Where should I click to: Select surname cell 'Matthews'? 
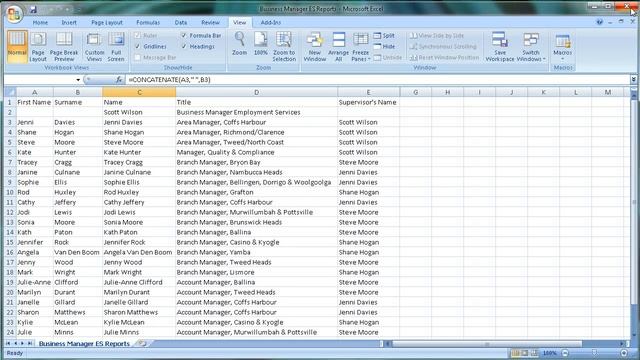click(78, 312)
